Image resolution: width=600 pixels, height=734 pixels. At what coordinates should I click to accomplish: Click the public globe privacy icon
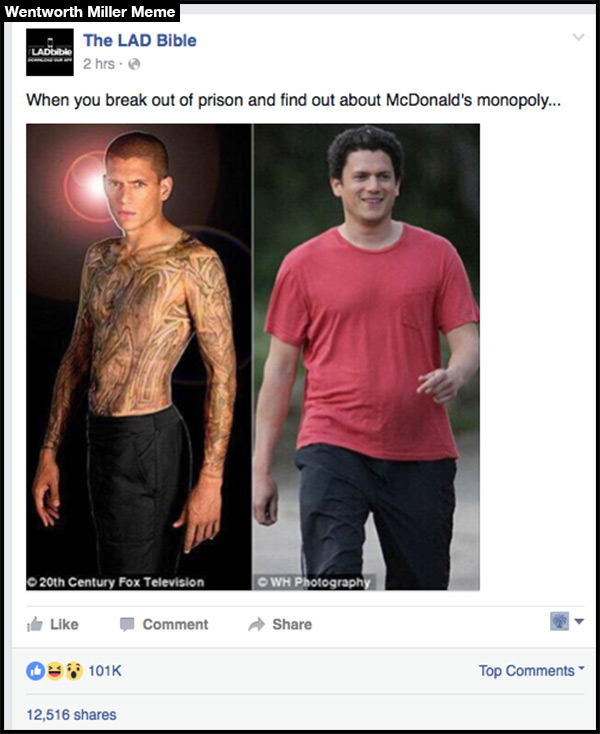pos(134,64)
